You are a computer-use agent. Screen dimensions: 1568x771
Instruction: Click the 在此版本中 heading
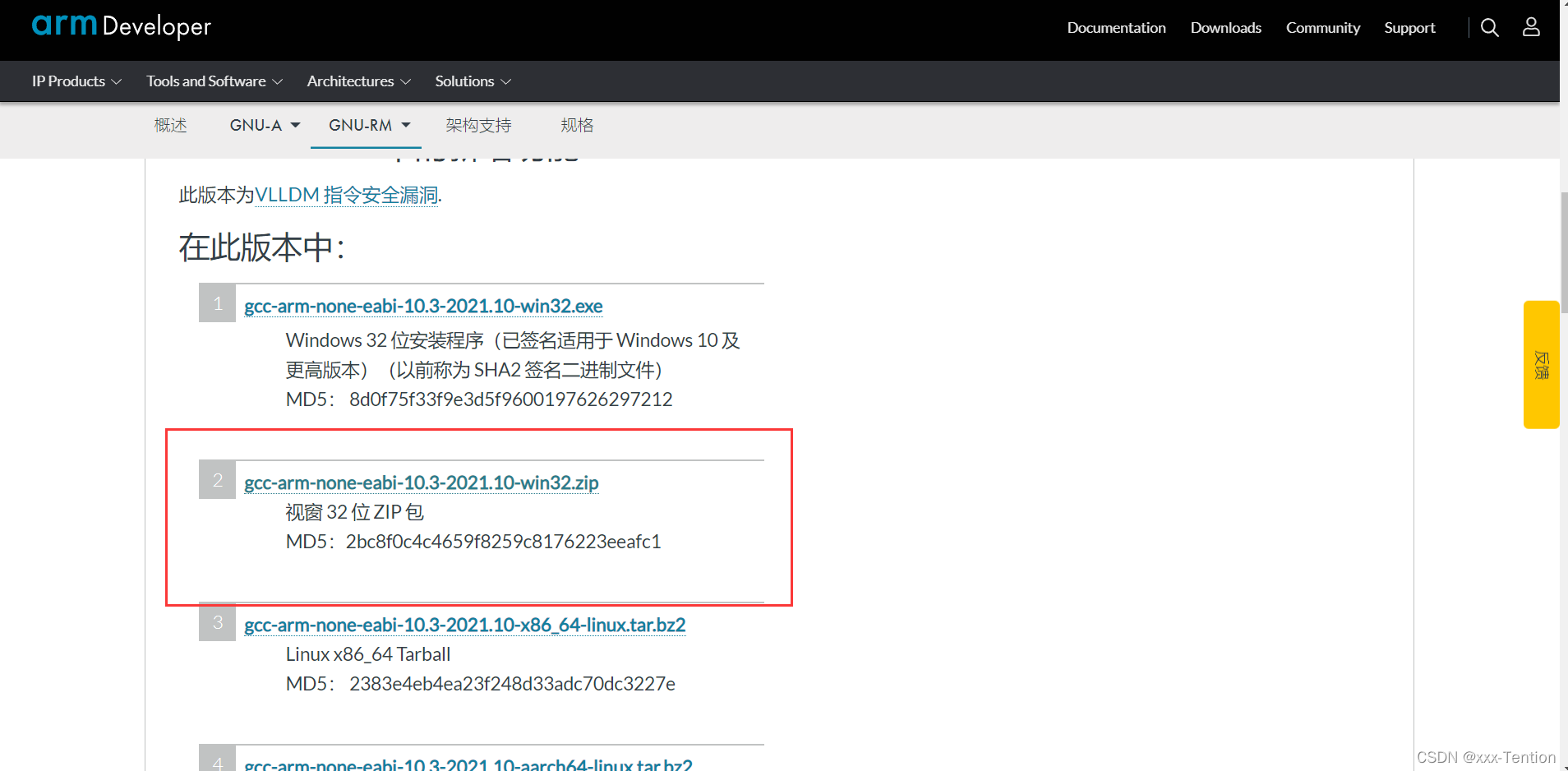(262, 247)
